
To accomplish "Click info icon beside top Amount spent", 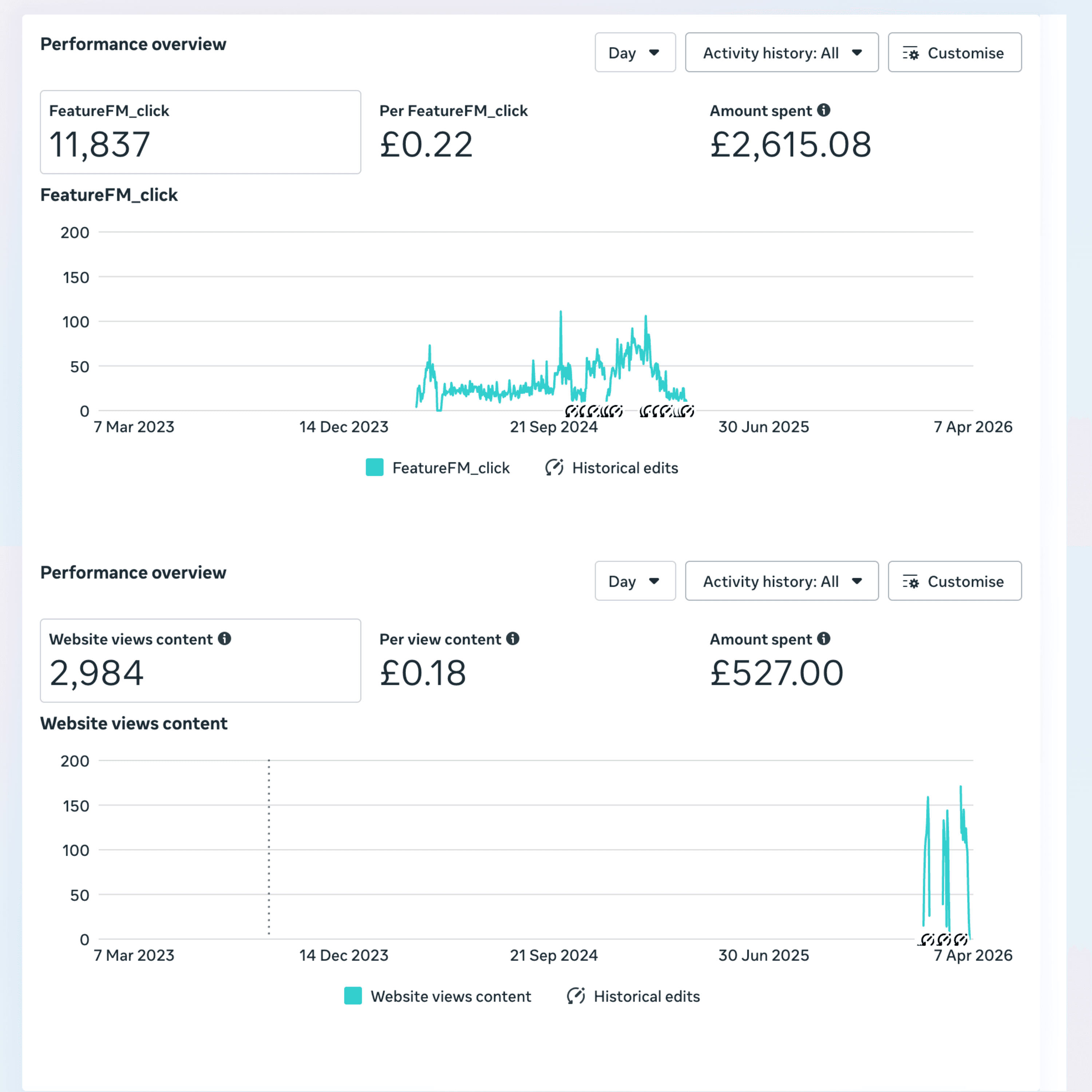I will click(823, 110).
